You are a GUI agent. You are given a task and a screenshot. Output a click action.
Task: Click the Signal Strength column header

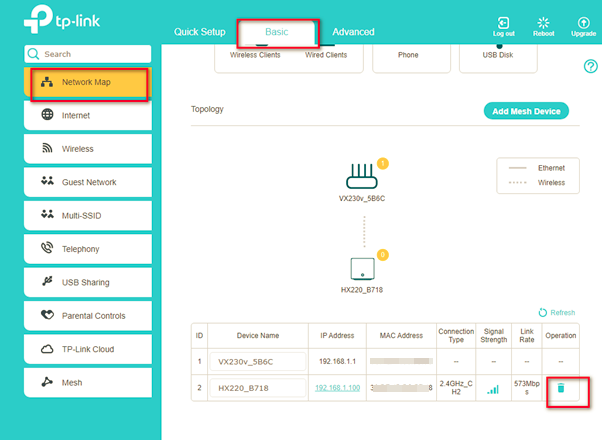pyautogui.click(x=493, y=336)
